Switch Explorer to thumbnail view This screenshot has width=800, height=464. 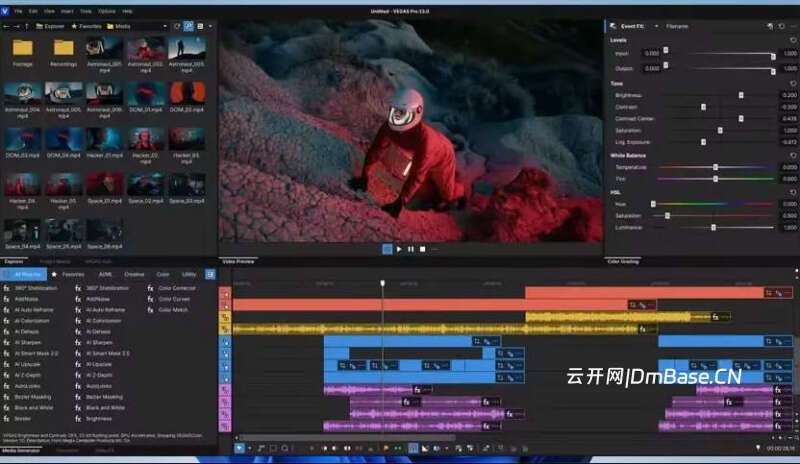click(188, 26)
